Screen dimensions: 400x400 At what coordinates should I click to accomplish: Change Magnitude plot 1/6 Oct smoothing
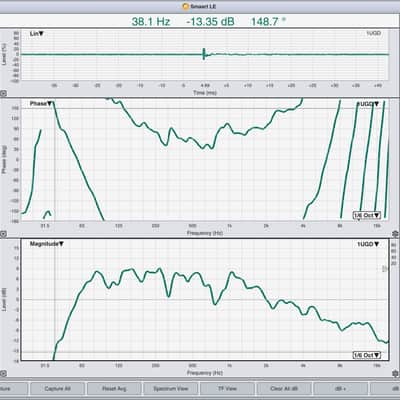(x=367, y=355)
